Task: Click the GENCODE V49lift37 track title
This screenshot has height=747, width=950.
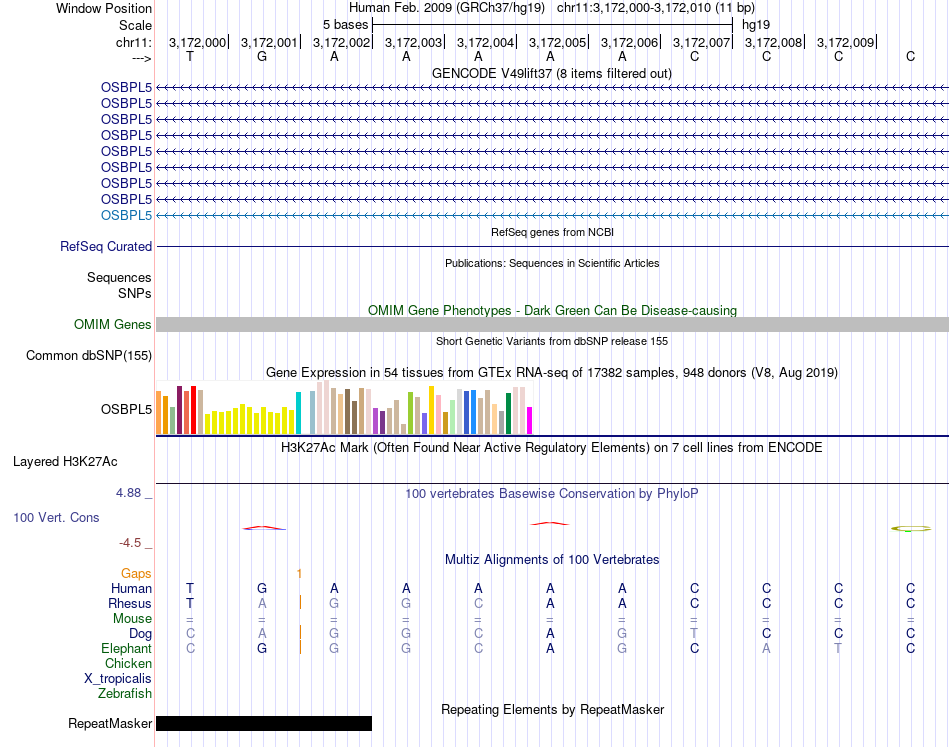Action: [551, 73]
